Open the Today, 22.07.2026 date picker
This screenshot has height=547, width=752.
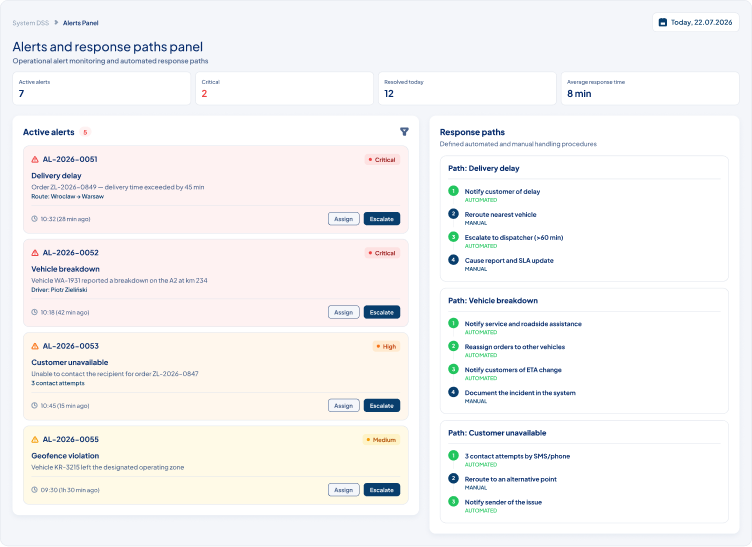pos(695,23)
